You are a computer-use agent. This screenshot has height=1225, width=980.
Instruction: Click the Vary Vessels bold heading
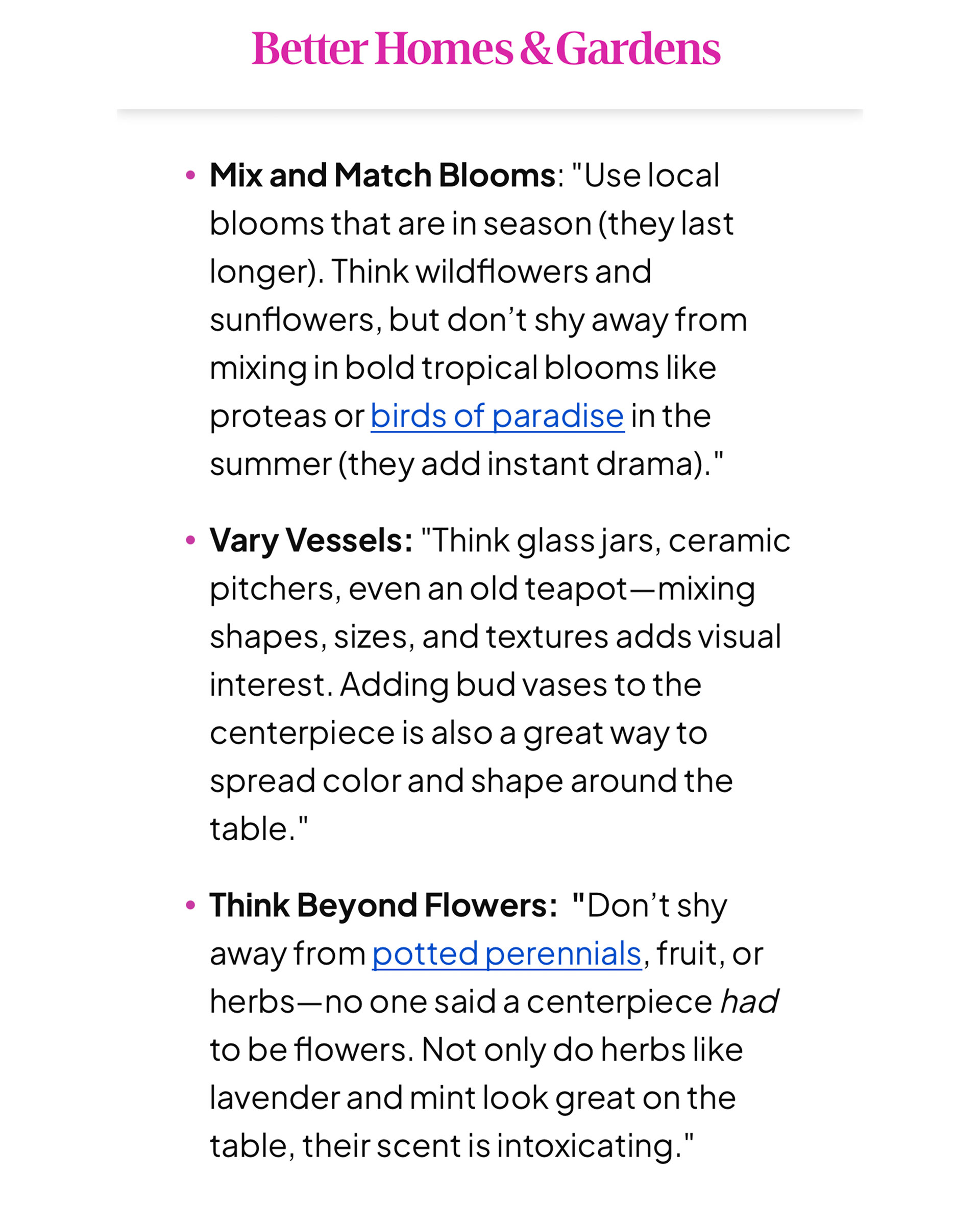point(311,541)
